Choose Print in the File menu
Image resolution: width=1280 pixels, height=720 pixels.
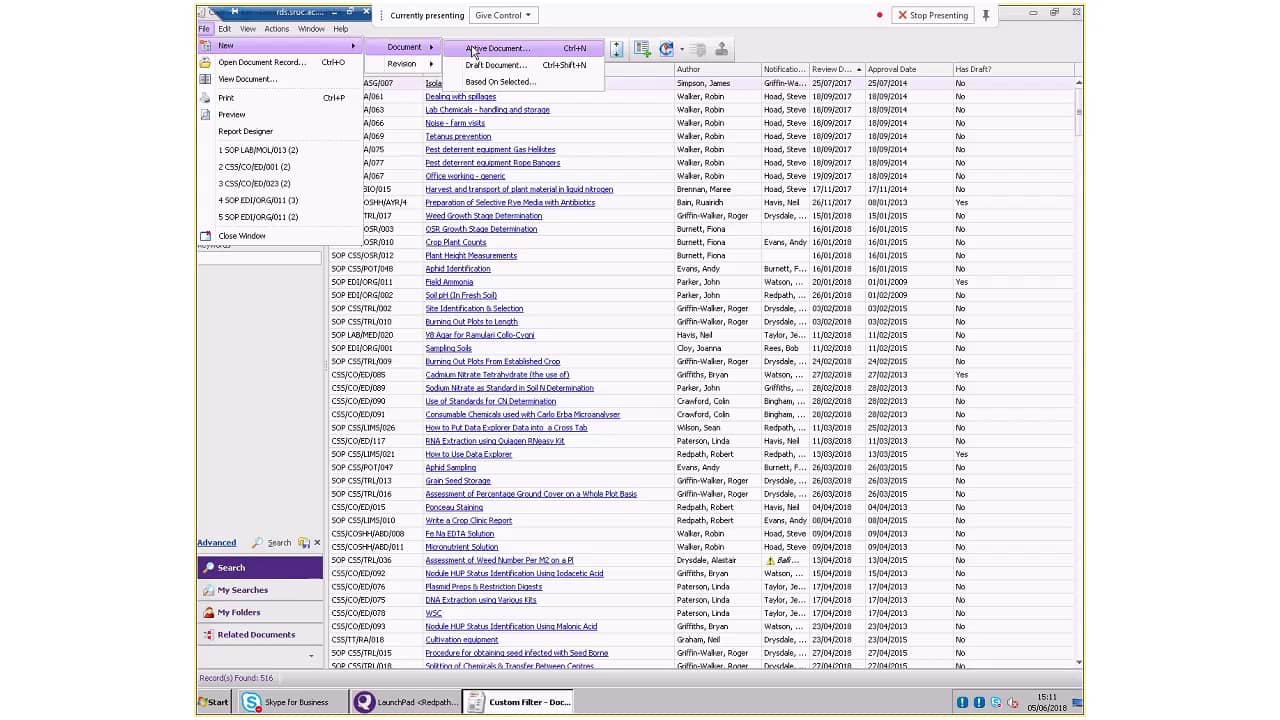click(x=279, y=98)
